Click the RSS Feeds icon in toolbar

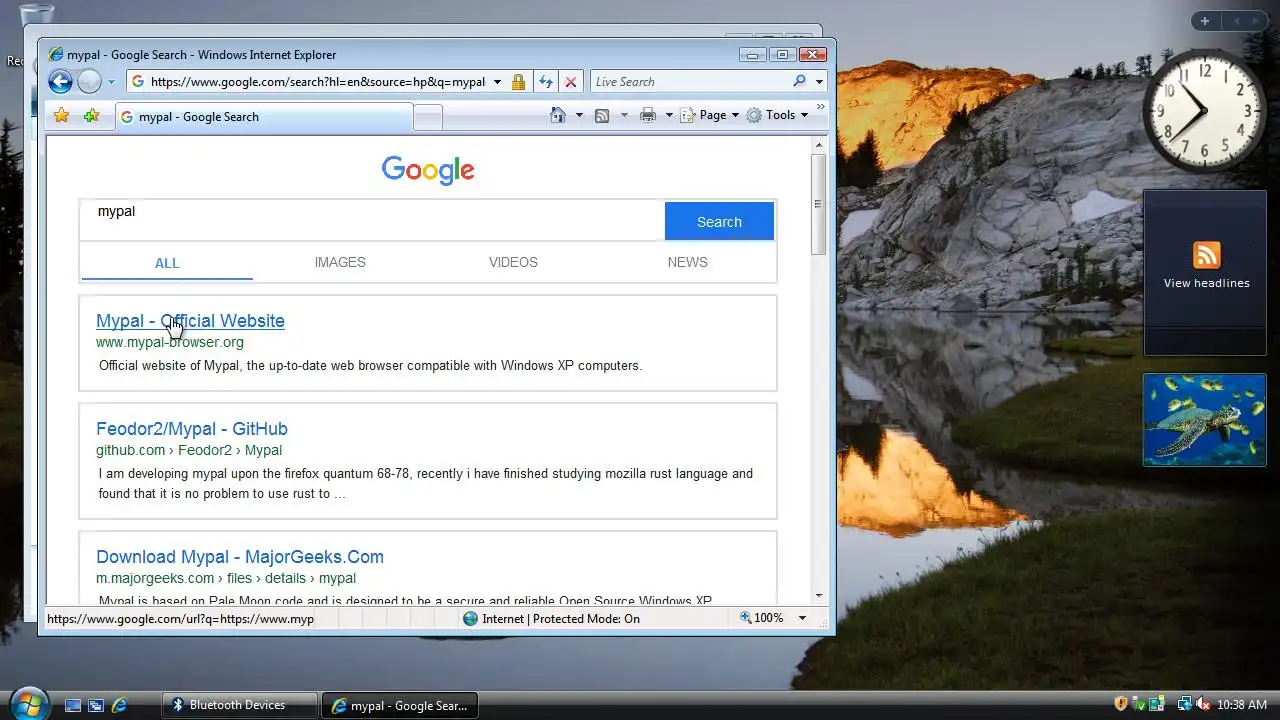602,115
